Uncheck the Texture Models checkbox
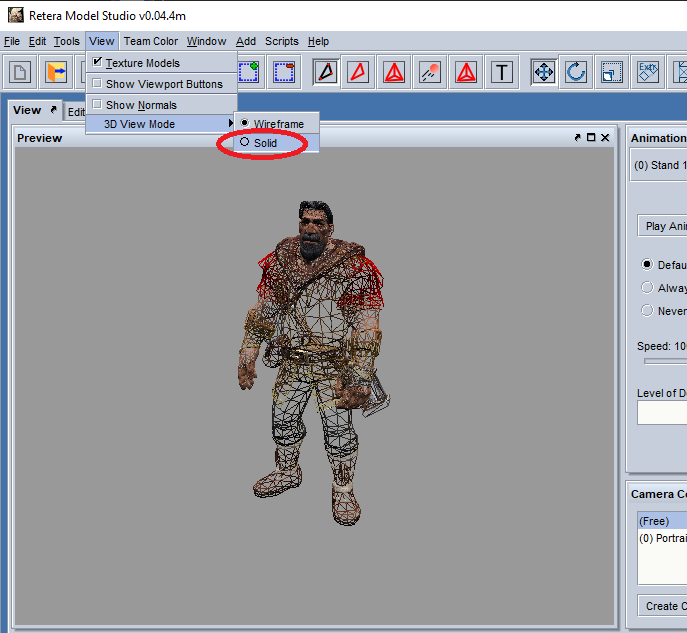Screen dimensions: 687x633 click(x=97, y=63)
